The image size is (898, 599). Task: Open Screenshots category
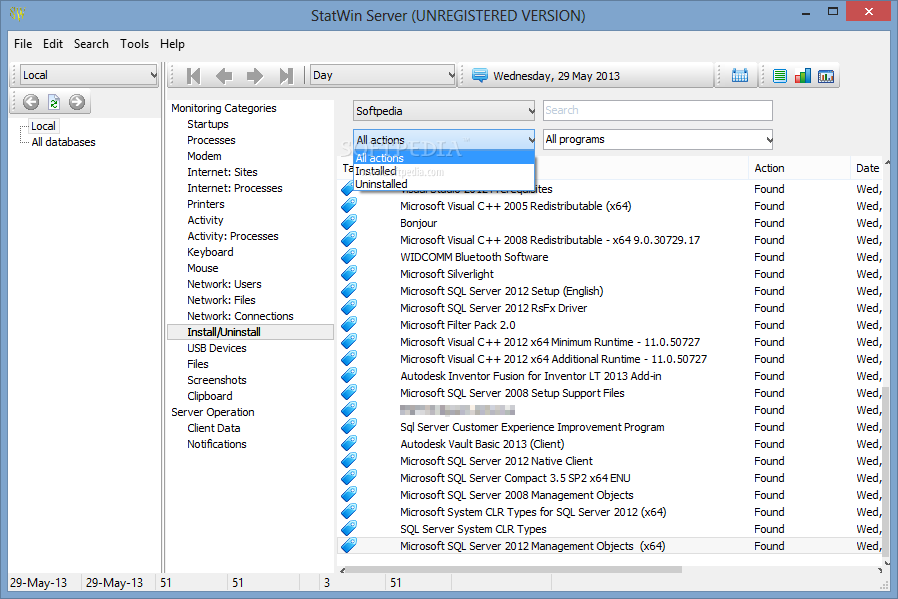(x=216, y=380)
